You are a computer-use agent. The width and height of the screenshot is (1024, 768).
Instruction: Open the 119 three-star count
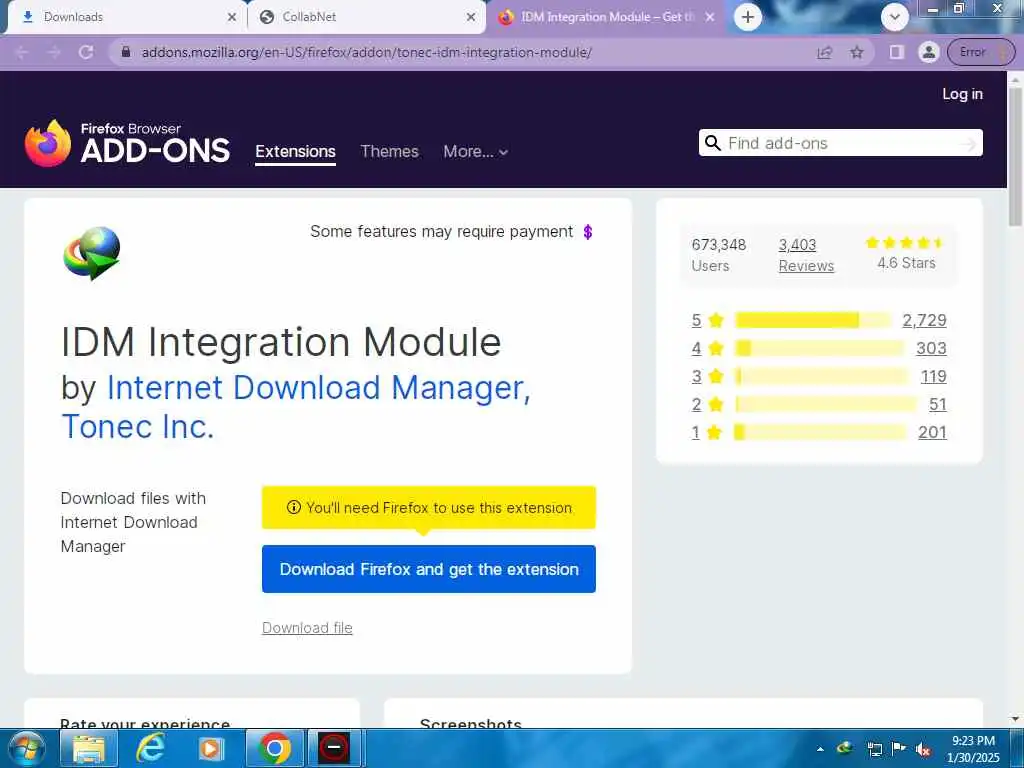coord(933,376)
